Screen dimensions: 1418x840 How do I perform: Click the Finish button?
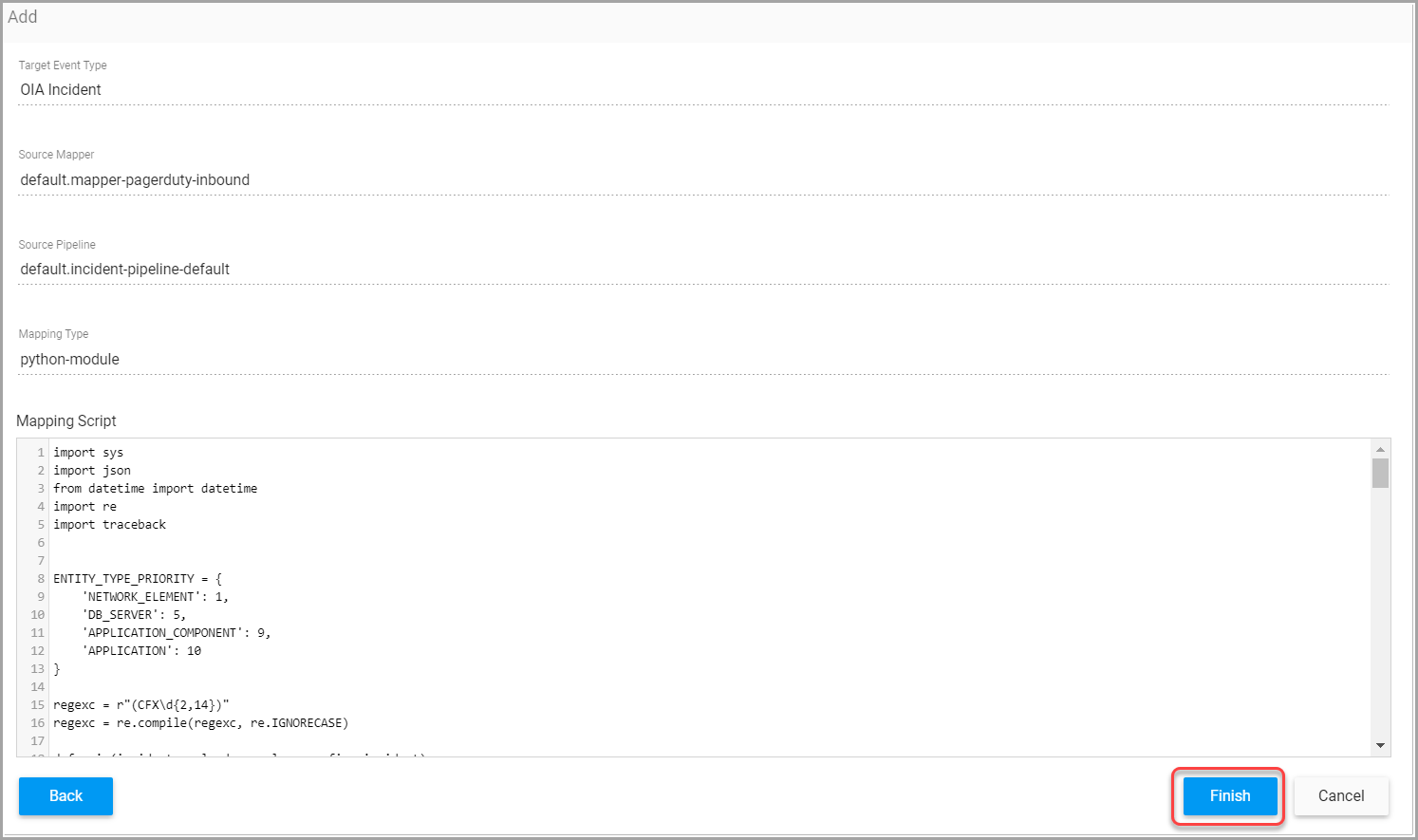[1230, 795]
